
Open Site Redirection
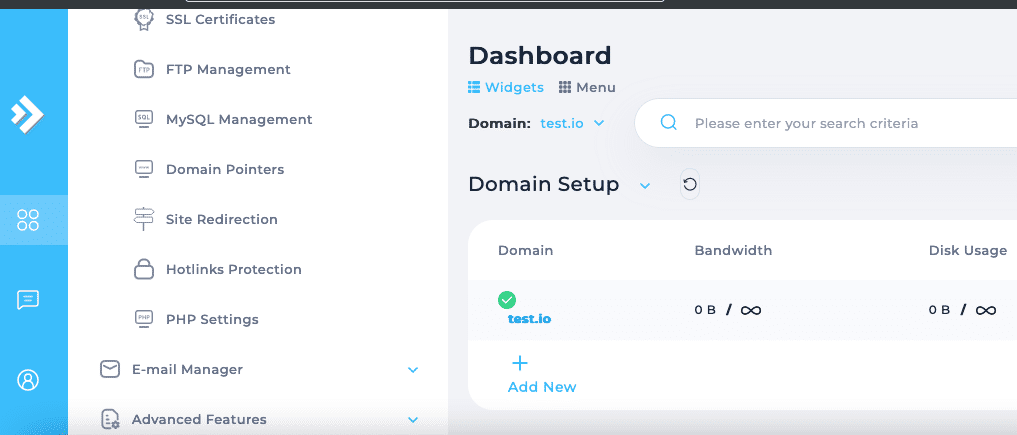coord(222,219)
